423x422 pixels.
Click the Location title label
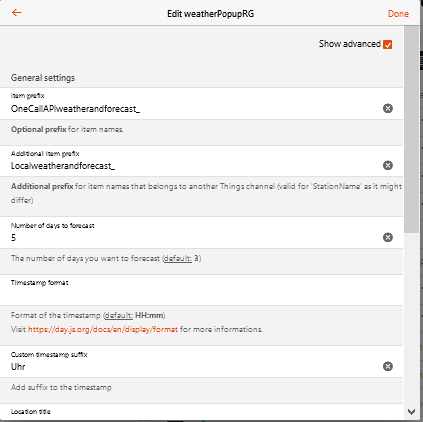31,412
